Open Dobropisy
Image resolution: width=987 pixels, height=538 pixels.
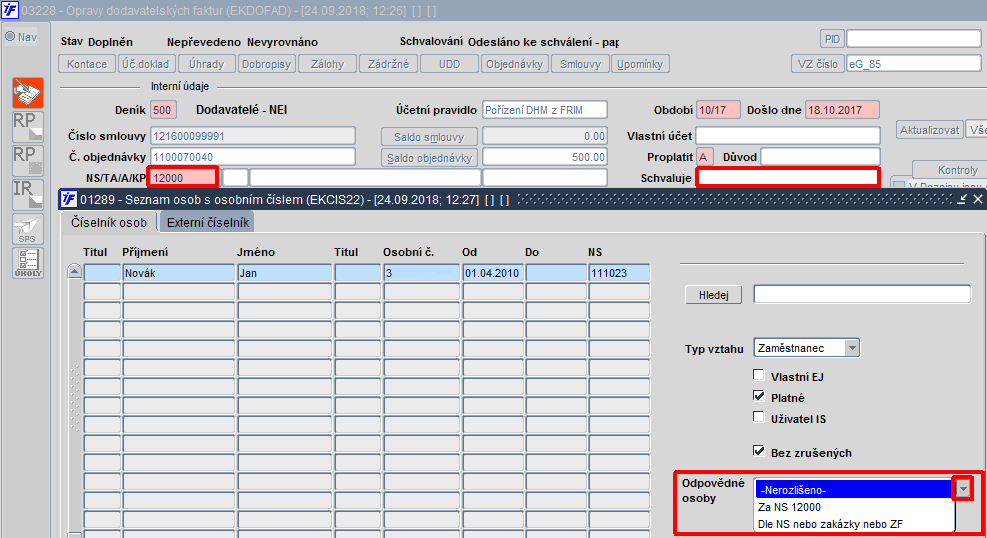click(266, 64)
